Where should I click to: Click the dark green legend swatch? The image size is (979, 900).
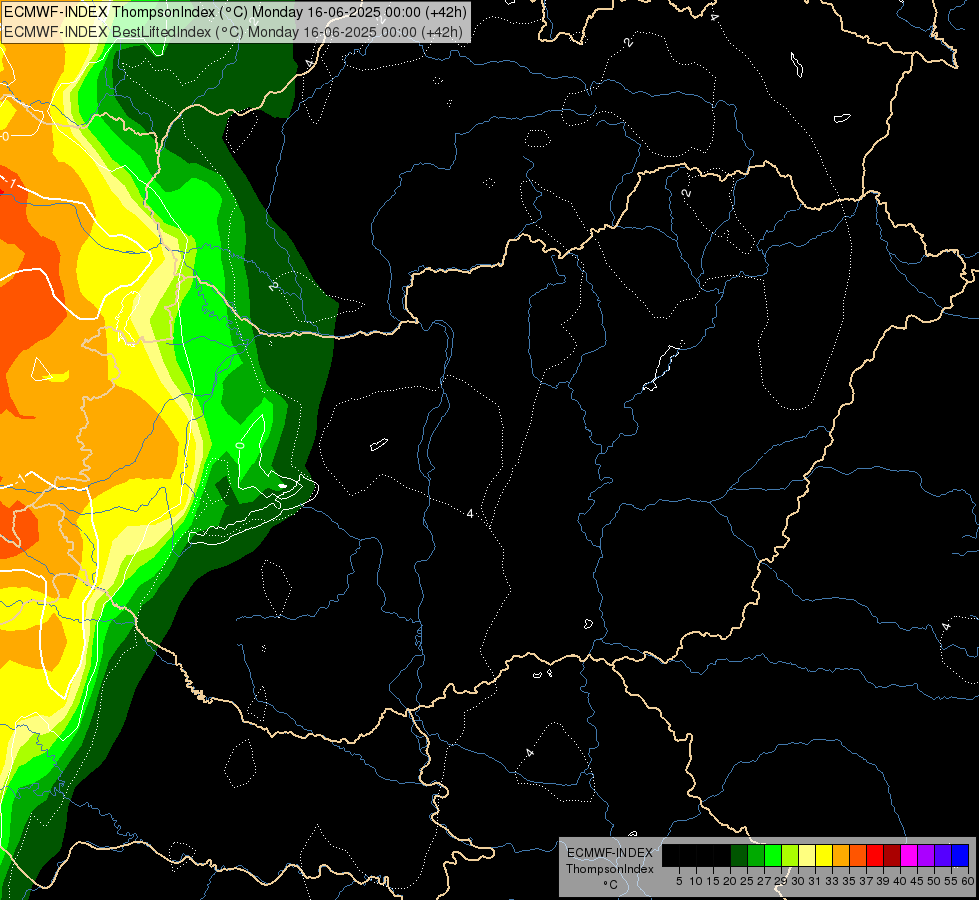[x=739, y=855]
